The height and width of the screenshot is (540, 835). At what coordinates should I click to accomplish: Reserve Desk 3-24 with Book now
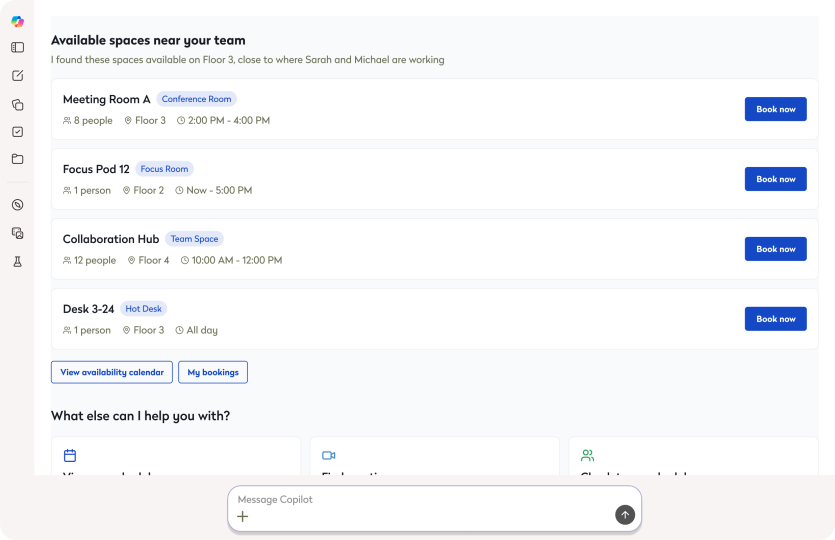[x=775, y=319]
